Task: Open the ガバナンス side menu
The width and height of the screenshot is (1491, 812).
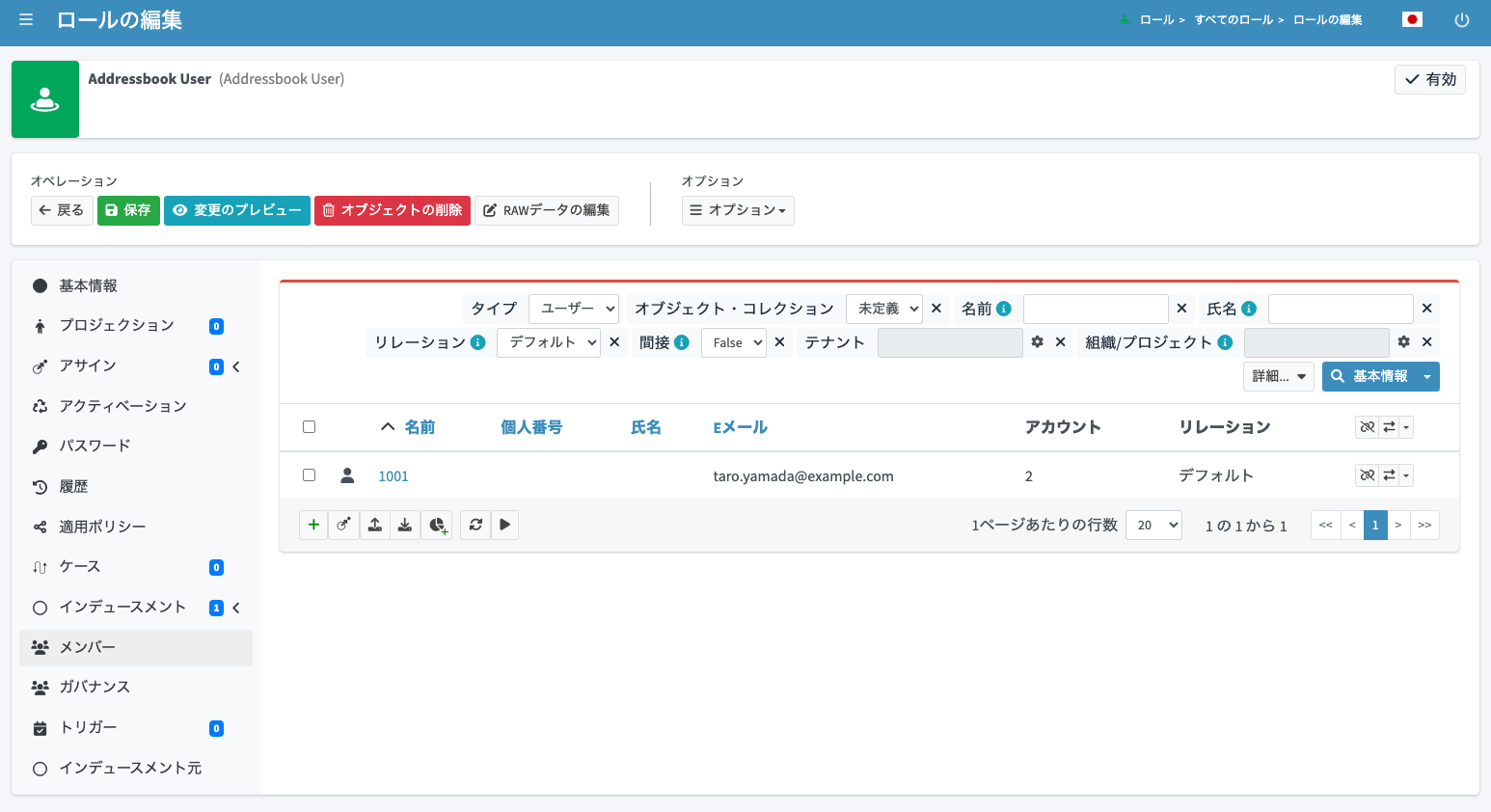Action: [x=136, y=687]
